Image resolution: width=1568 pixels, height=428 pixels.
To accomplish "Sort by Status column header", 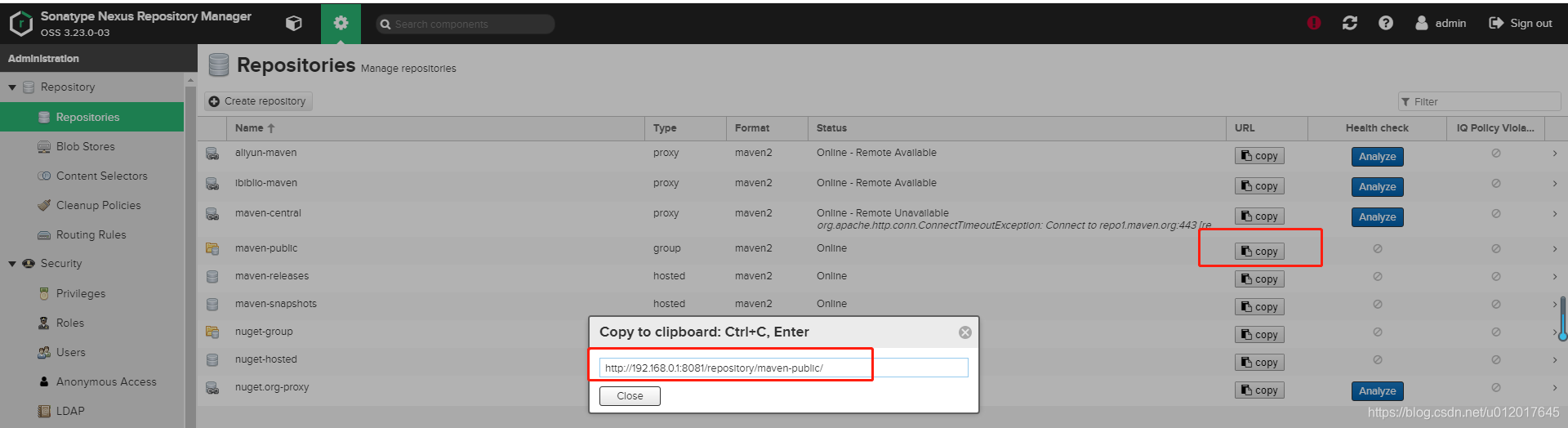I will point(1017,128).
